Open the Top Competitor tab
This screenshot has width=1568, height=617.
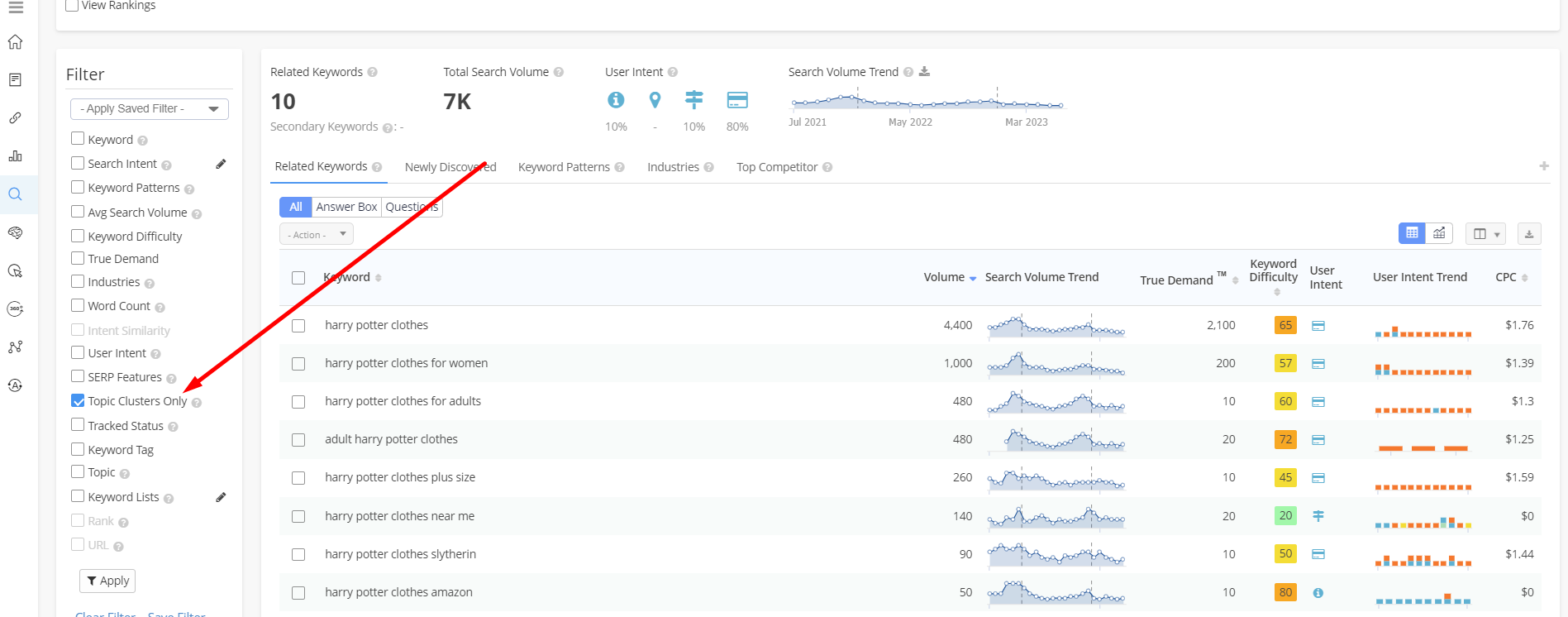pos(777,167)
